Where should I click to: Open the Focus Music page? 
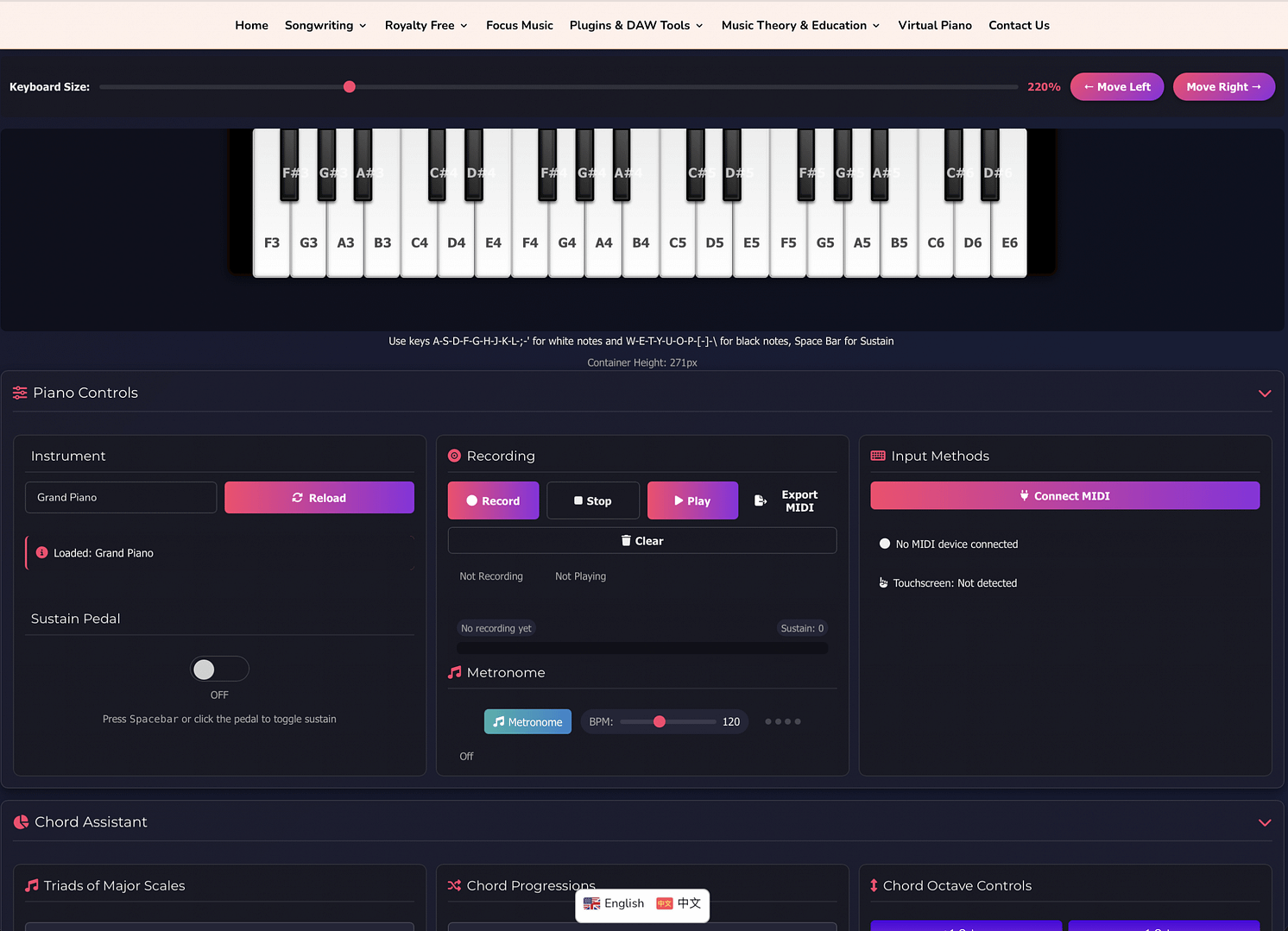[x=520, y=25]
